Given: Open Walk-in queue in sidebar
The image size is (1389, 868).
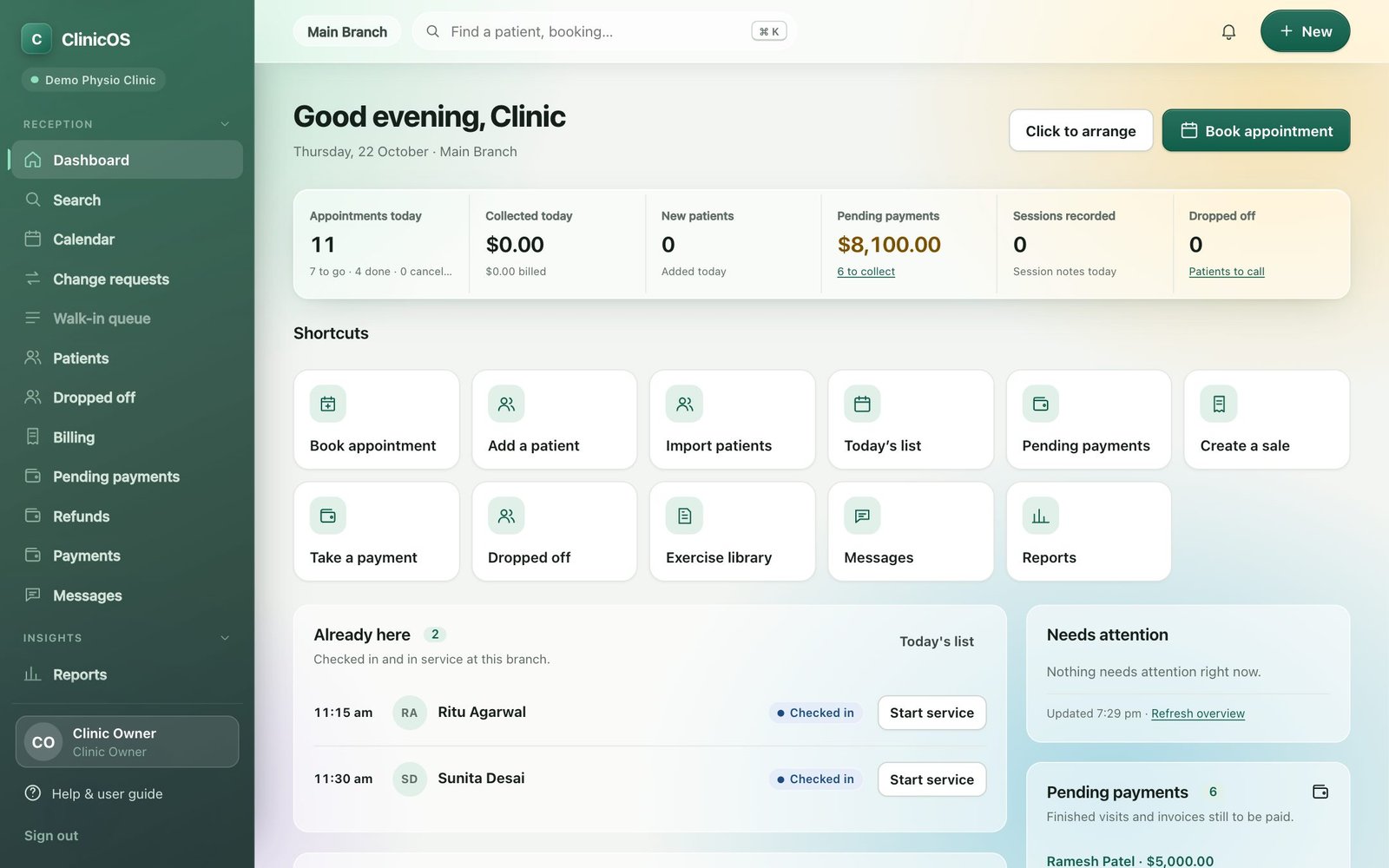Looking at the screenshot, I should [127, 319].
